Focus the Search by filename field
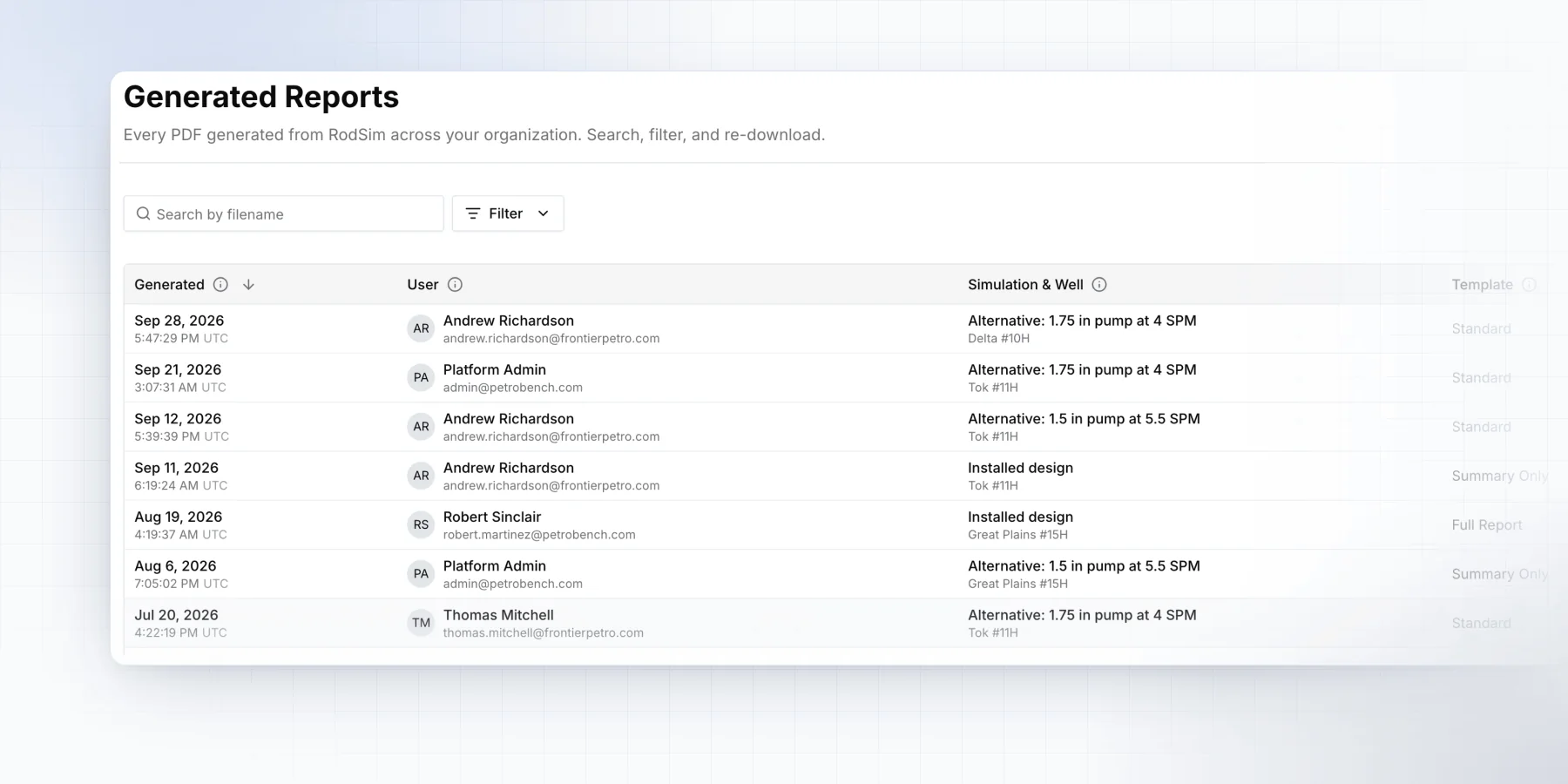This screenshot has width=1568, height=784. pyautogui.click(x=283, y=213)
